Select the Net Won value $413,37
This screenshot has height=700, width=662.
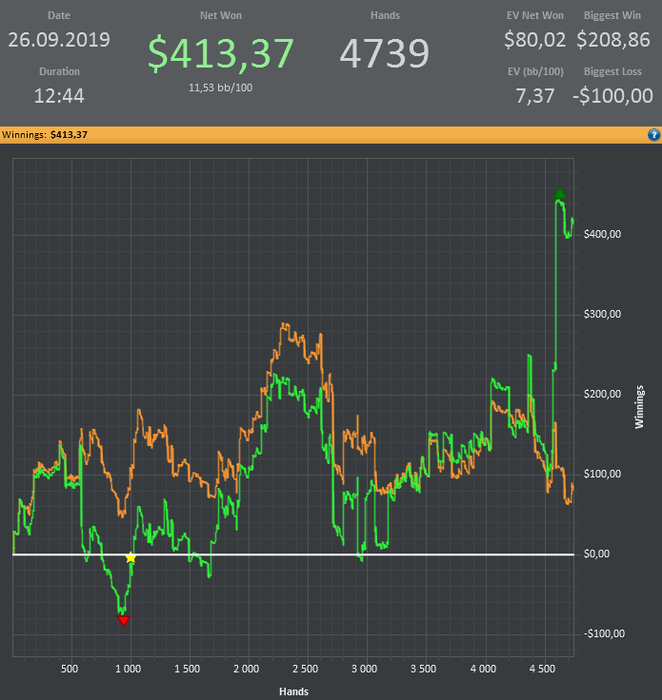(x=221, y=54)
